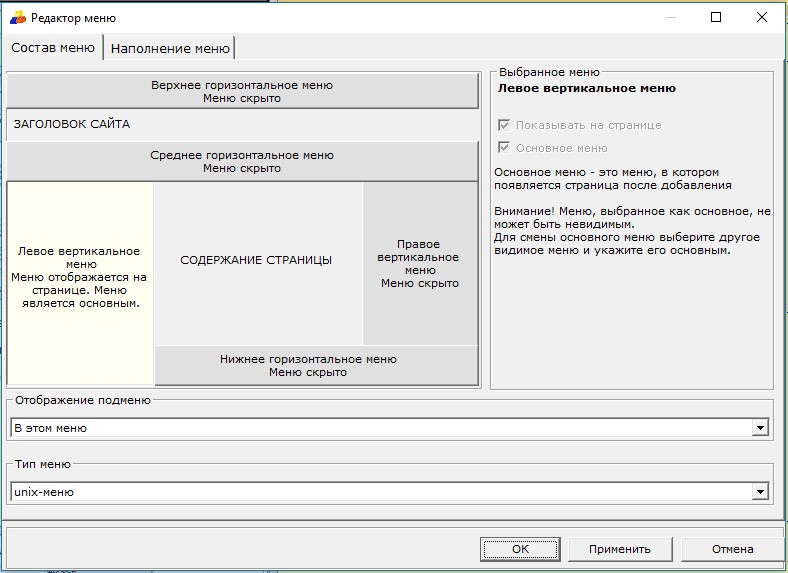This screenshot has width=788, height=573.
Task: Select Верхнее горизонтальное меню block
Action: [x=242, y=92]
